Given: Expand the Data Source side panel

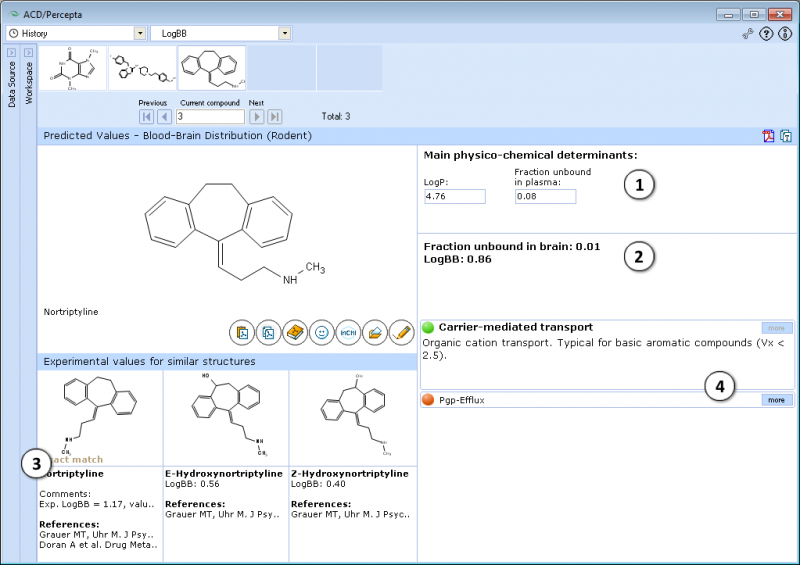Looking at the screenshot, I should pyautogui.click(x=11, y=53).
